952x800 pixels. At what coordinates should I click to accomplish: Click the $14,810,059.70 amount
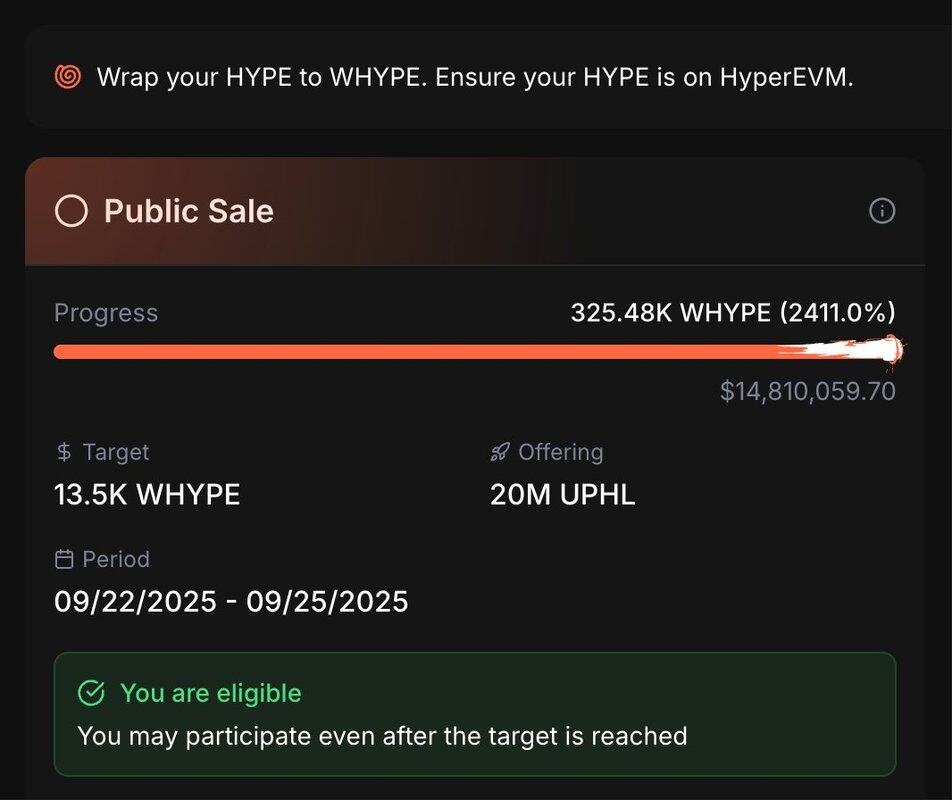[x=808, y=391]
